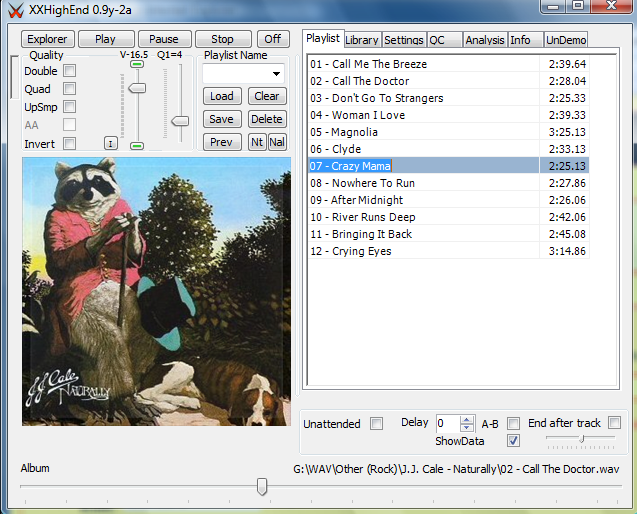Click the Nt button
637x514 pixels.
click(257, 142)
